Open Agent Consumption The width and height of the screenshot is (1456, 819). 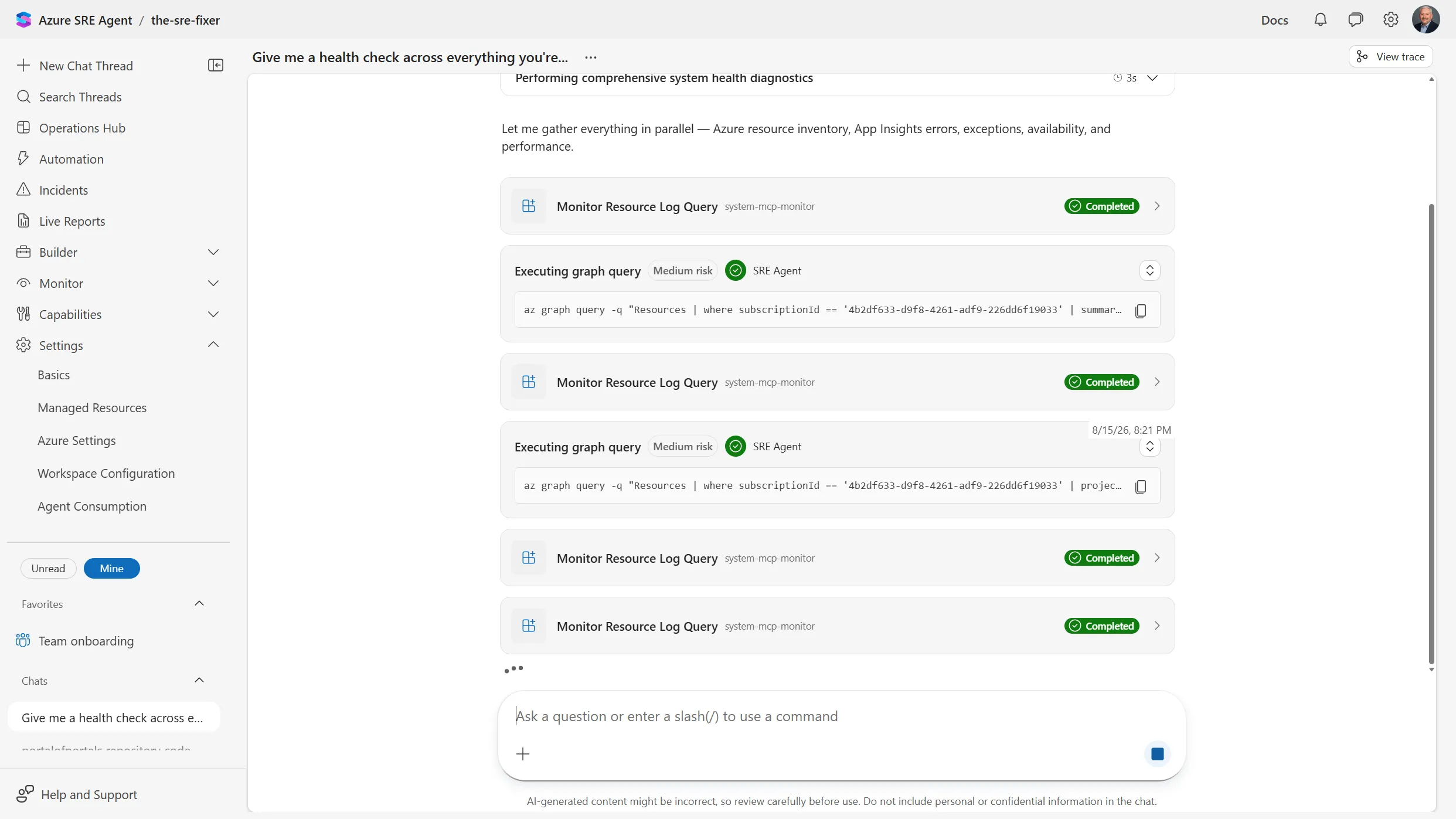pos(92,507)
